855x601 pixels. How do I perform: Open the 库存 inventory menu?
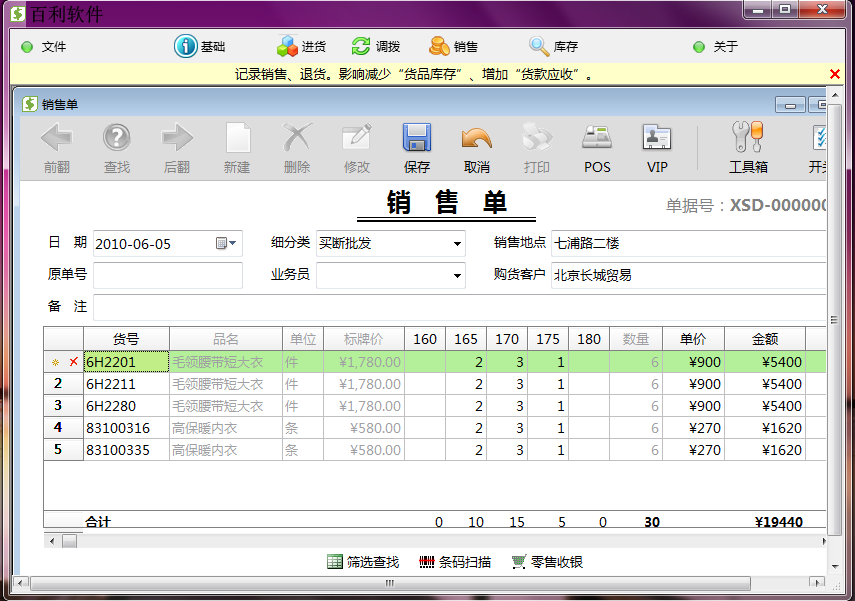[553, 46]
